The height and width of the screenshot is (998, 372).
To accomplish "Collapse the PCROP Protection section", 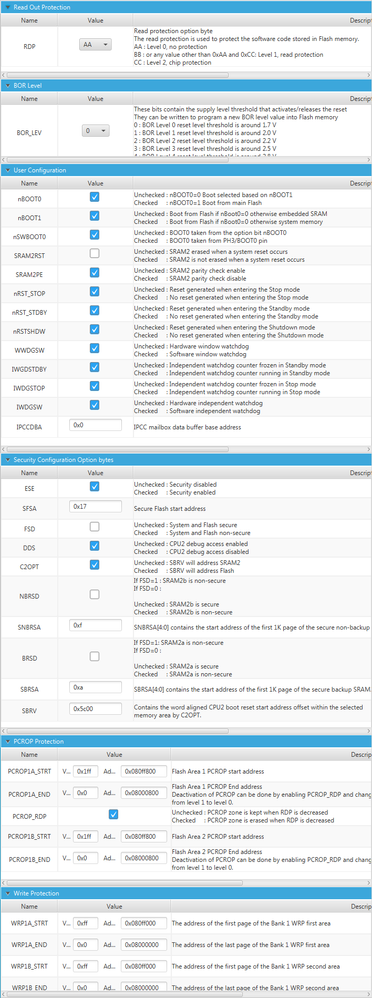I will click(x=7, y=741).
